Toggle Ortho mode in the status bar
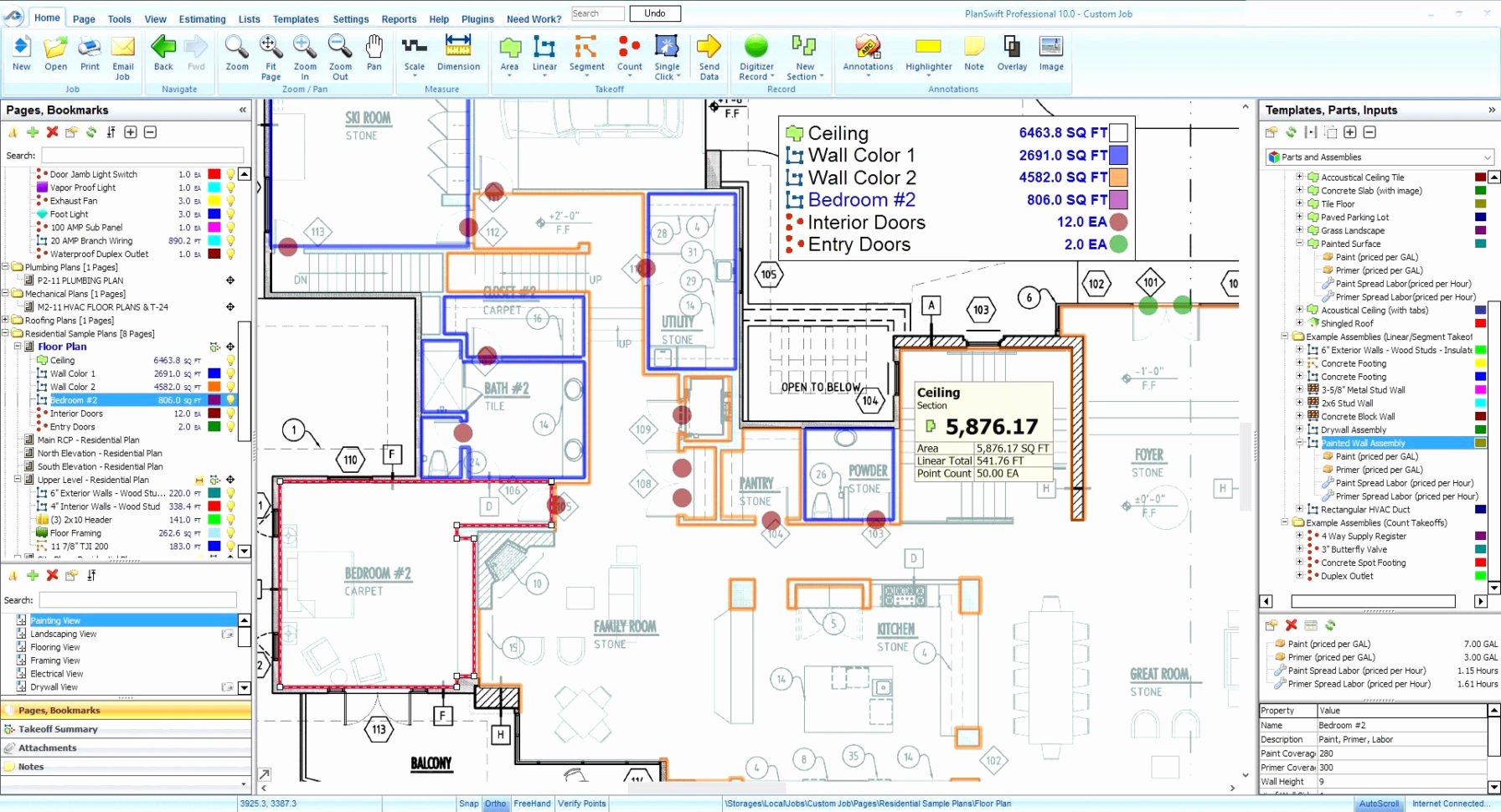The image size is (1501, 812). pos(495,804)
